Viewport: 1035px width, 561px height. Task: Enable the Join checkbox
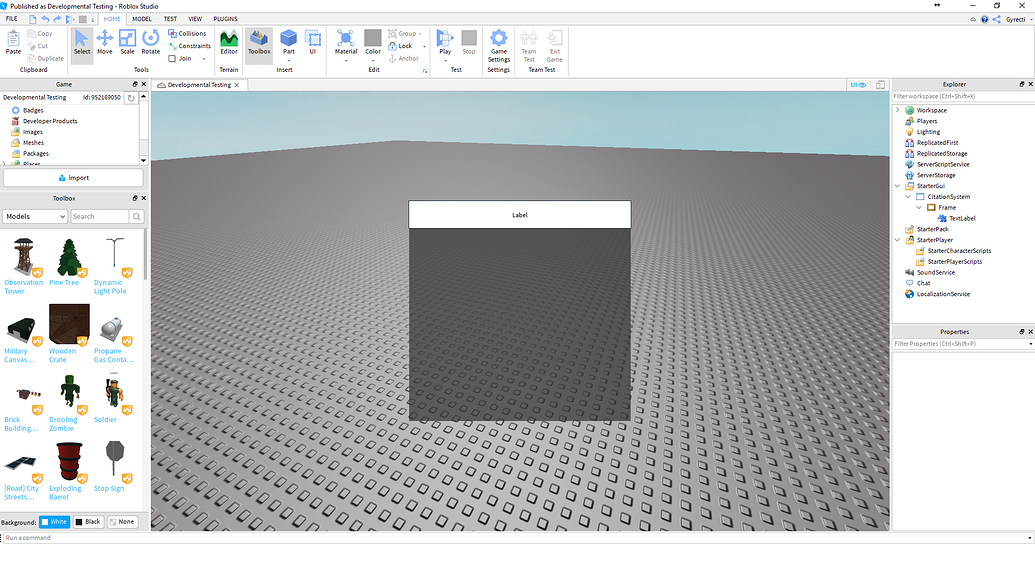[x=172, y=59]
